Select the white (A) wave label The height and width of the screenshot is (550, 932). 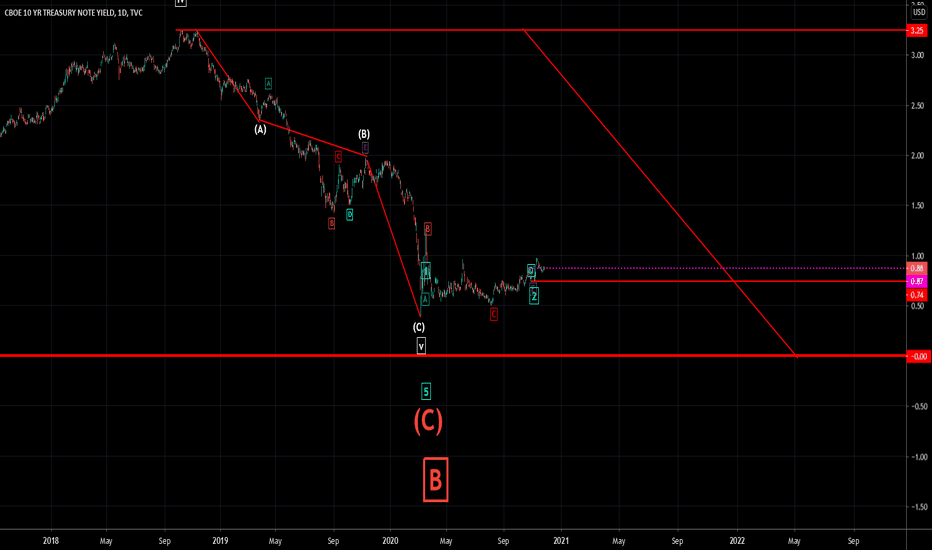tap(260, 129)
